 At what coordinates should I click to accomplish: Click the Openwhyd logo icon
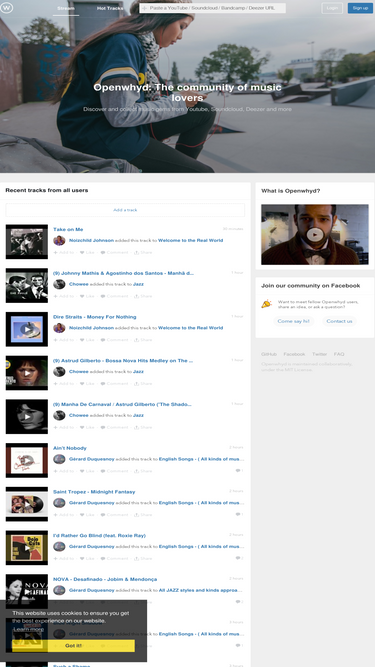tap(6, 8)
